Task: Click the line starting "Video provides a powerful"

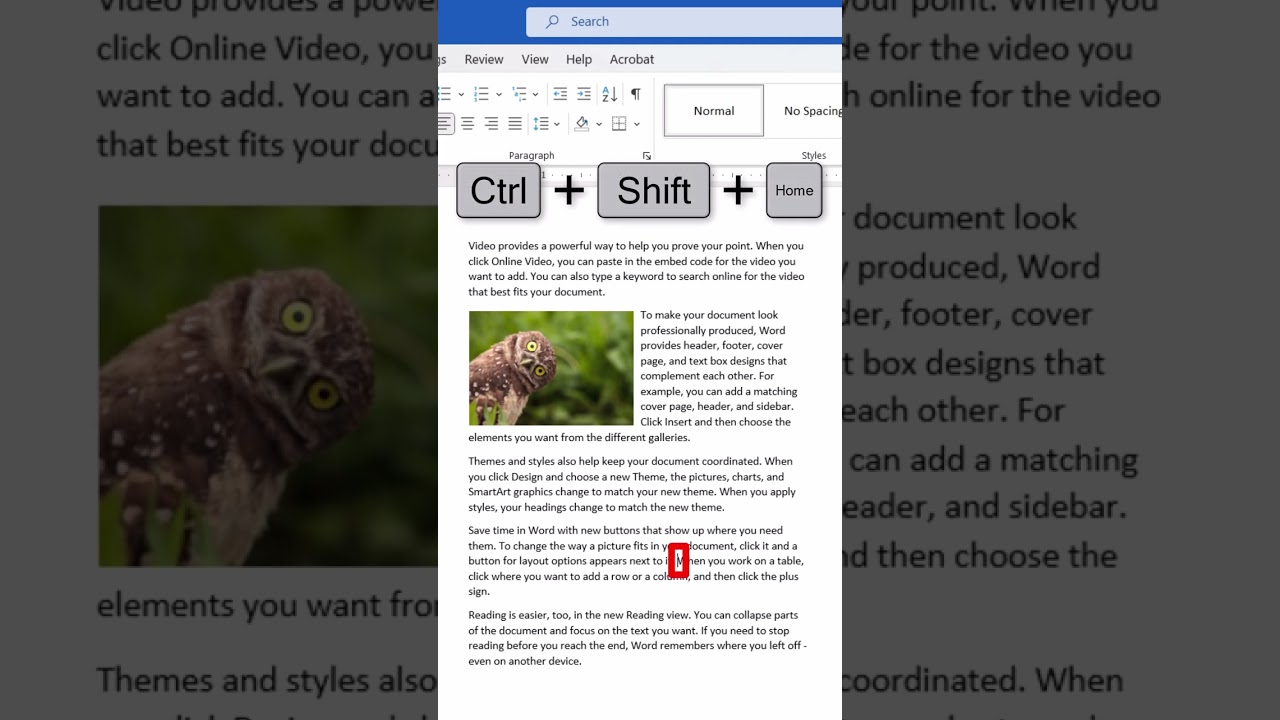Action: coord(636,246)
